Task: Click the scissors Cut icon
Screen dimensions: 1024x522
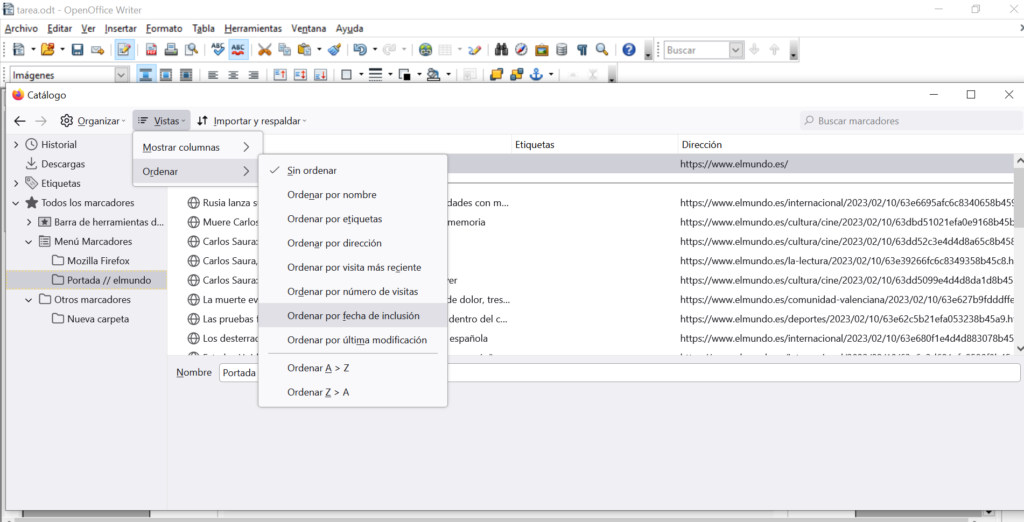Action: (265, 49)
